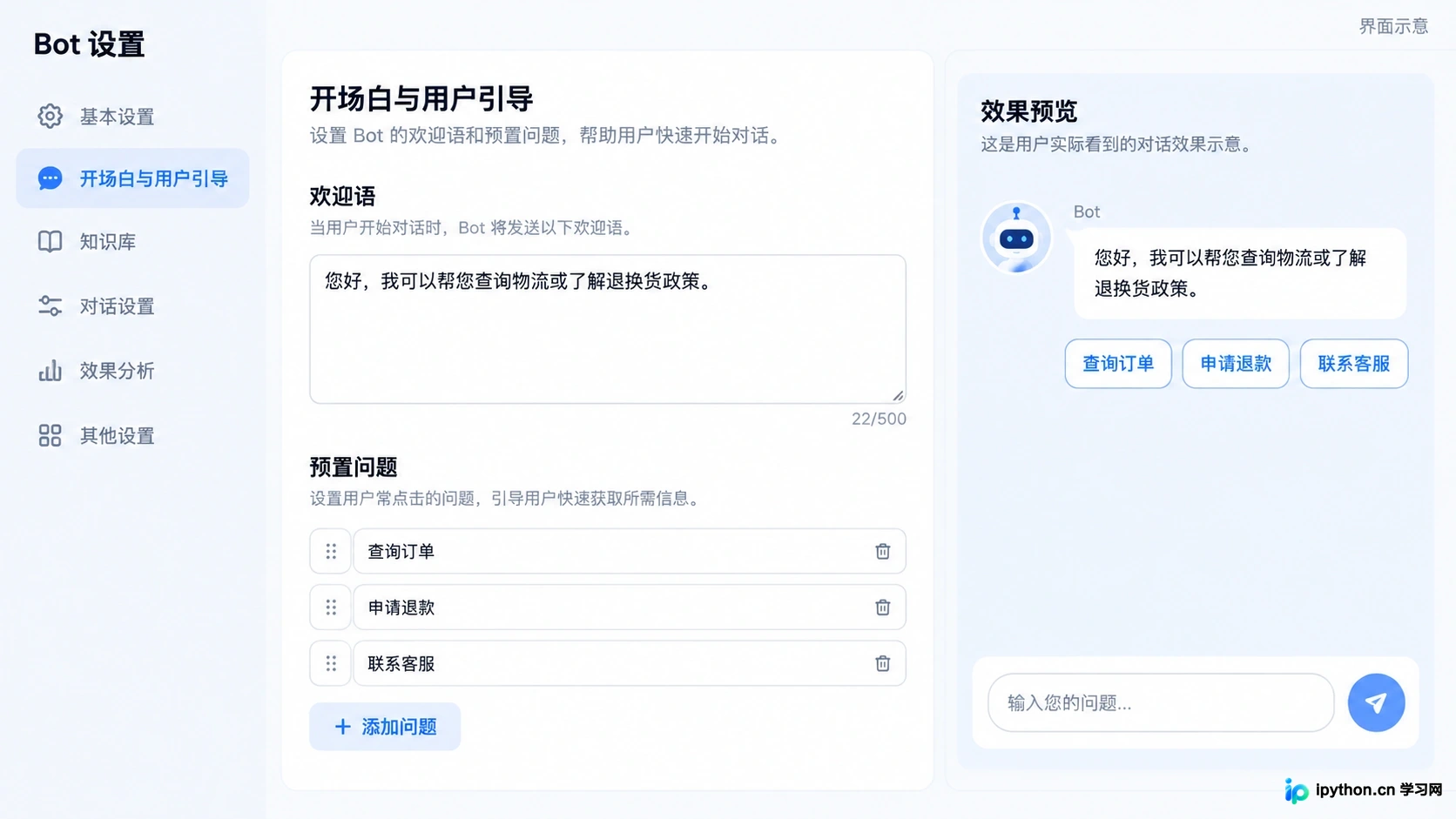Click the 效果预览 heading

(x=1028, y=111)
